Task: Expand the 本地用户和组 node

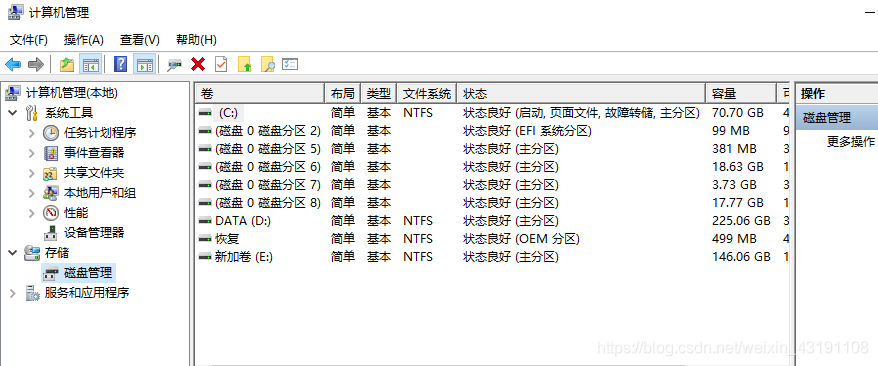Action: (32, 193)
